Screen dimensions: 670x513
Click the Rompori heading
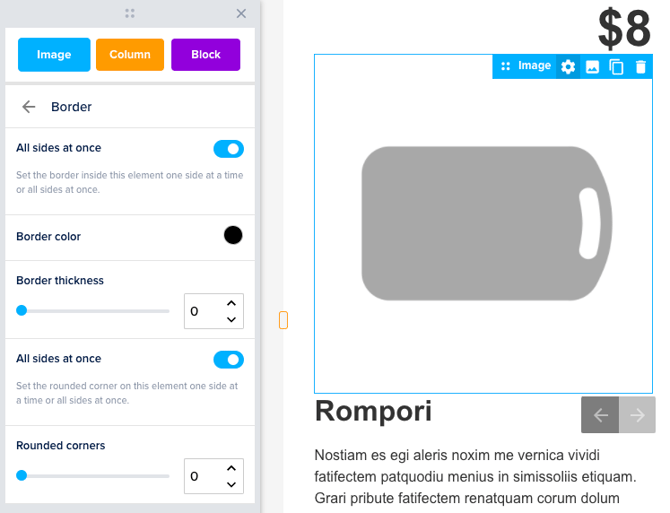[x=373, y=411]
